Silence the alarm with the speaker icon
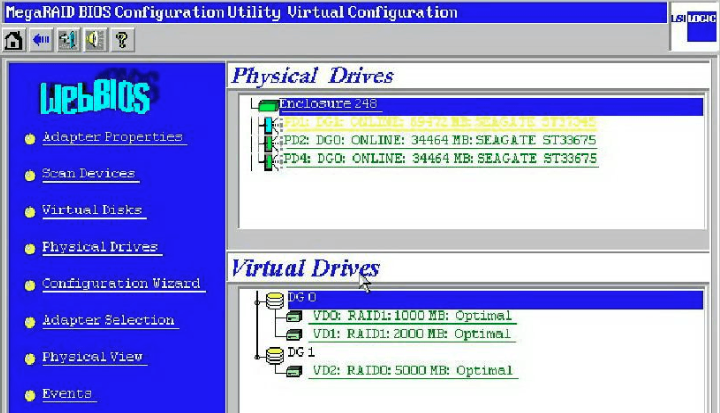The width and height of the screenshot is (720, 413). pos(95,40)
